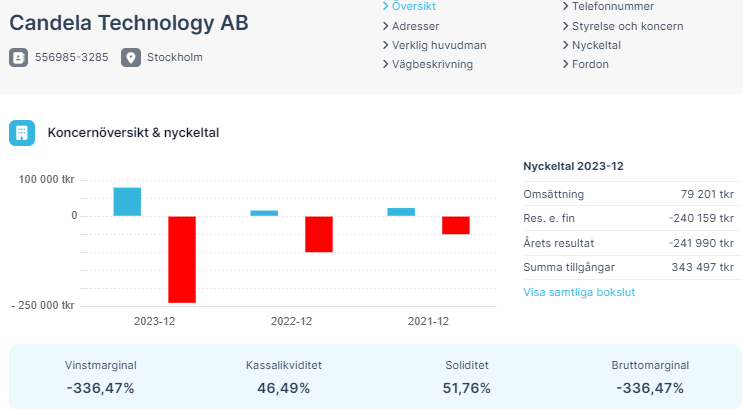Screen dimensions: 743x409
Task: Open the Översikt section
Action: click(x=414, y=7)
